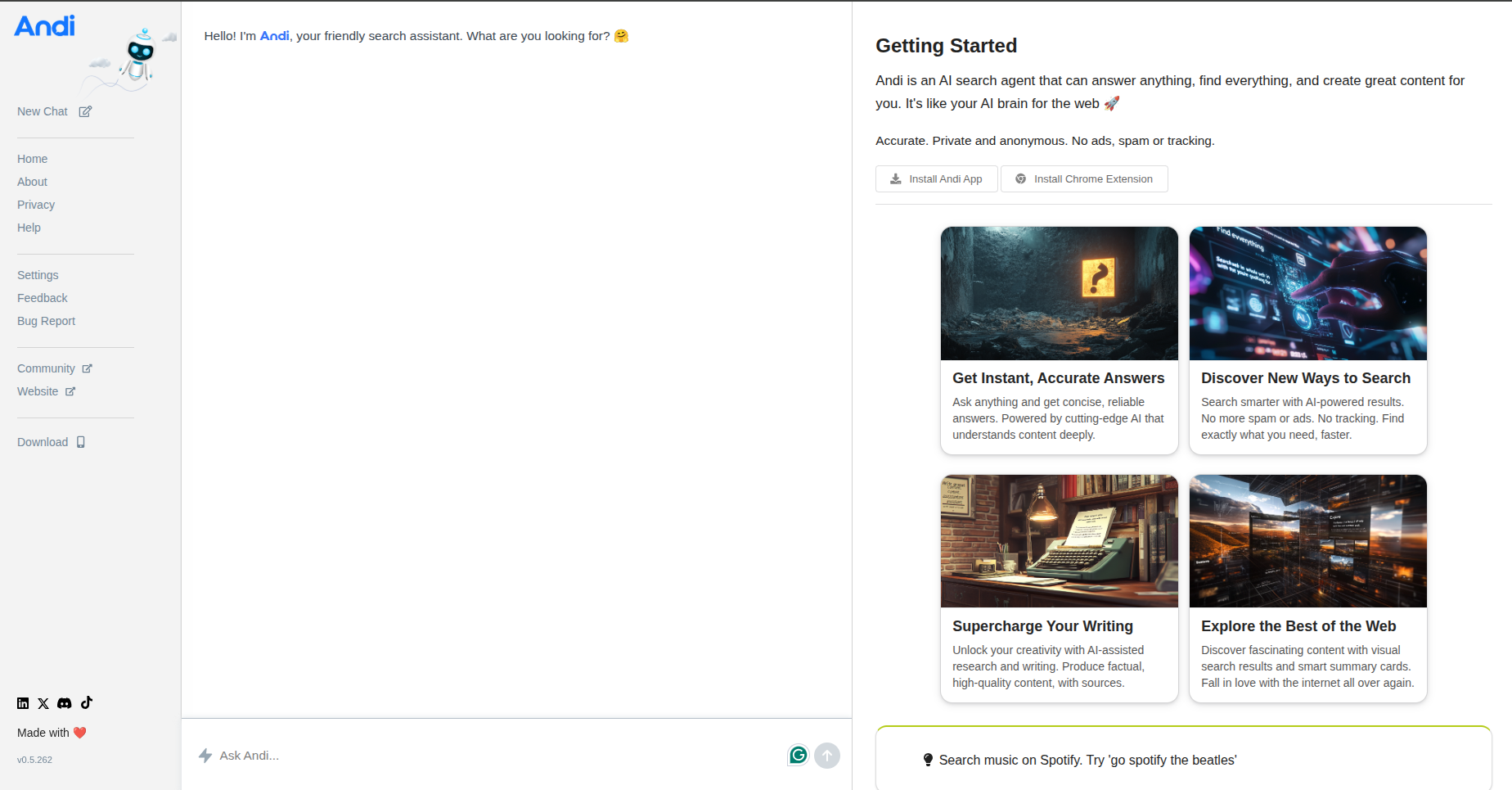Screen dimensions: 1512x790
Task: Click Install Chrome Extension button
Action: pyautogui.click(x=1083, y=179)
